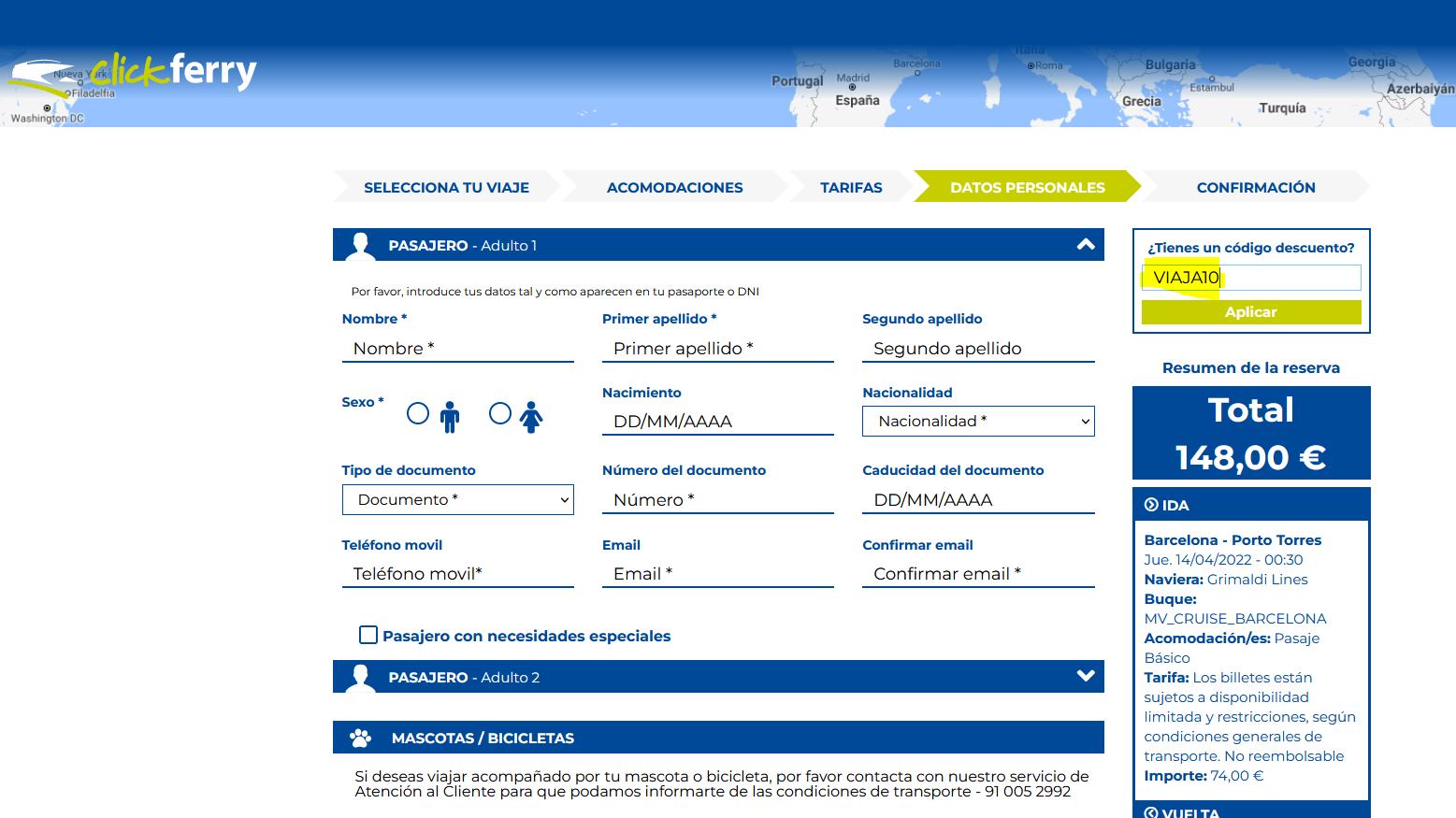Screen dimensions: 1456x818
Task: Click the female figure icon
Action: (531, 417)
